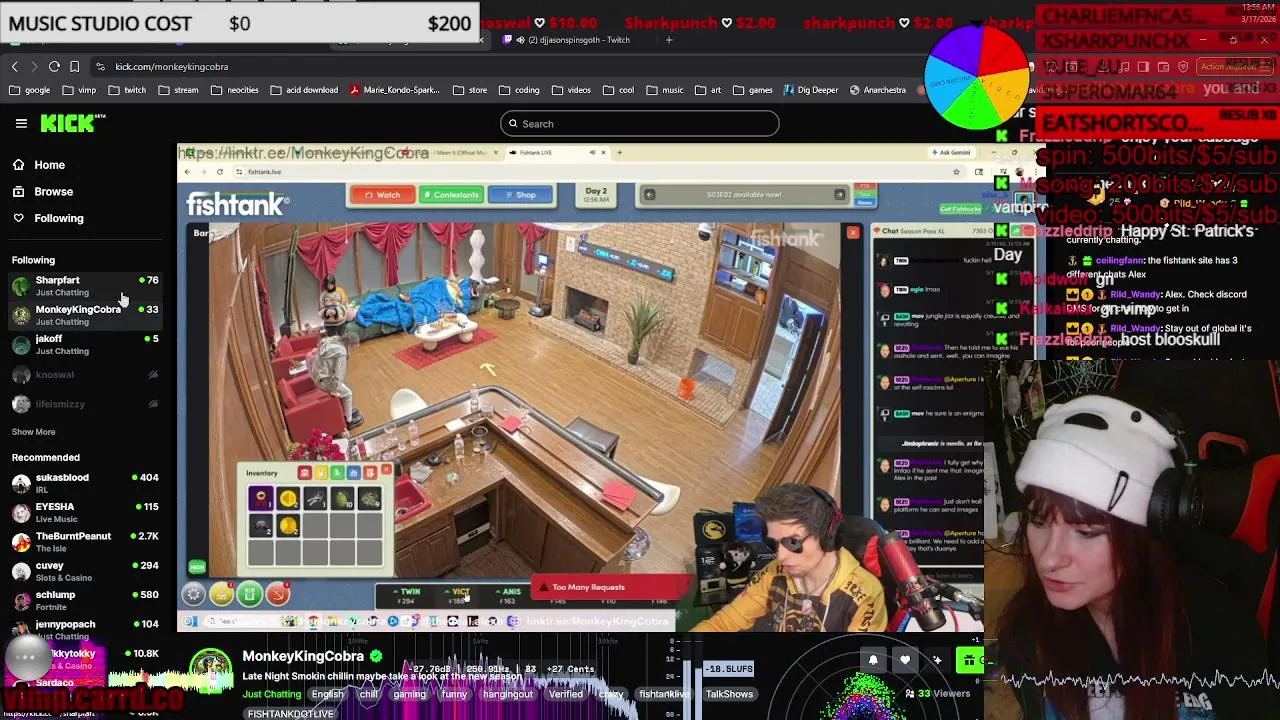This screenshot has height=720, width=1280.
Task: Open EYESHA recommended channel
Action: [85, 512]
